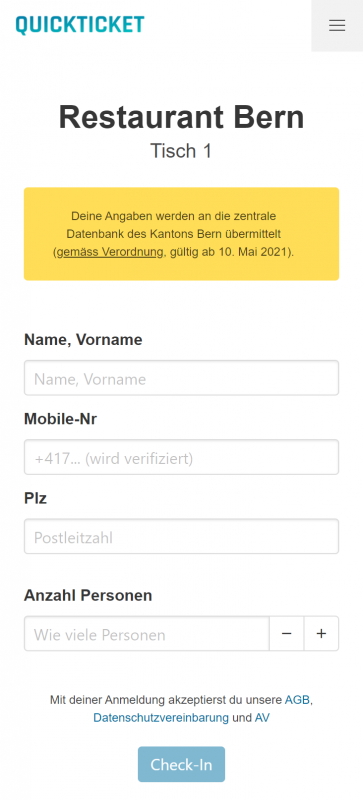This screenshot has width=363, height=800.
Task: Focus the Name, Vorname input field
Action: 181,378
